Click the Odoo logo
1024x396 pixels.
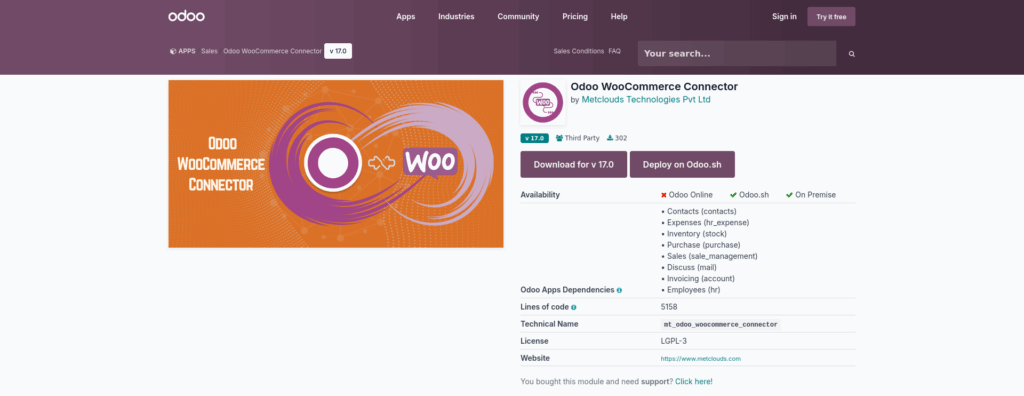[186, 16]
